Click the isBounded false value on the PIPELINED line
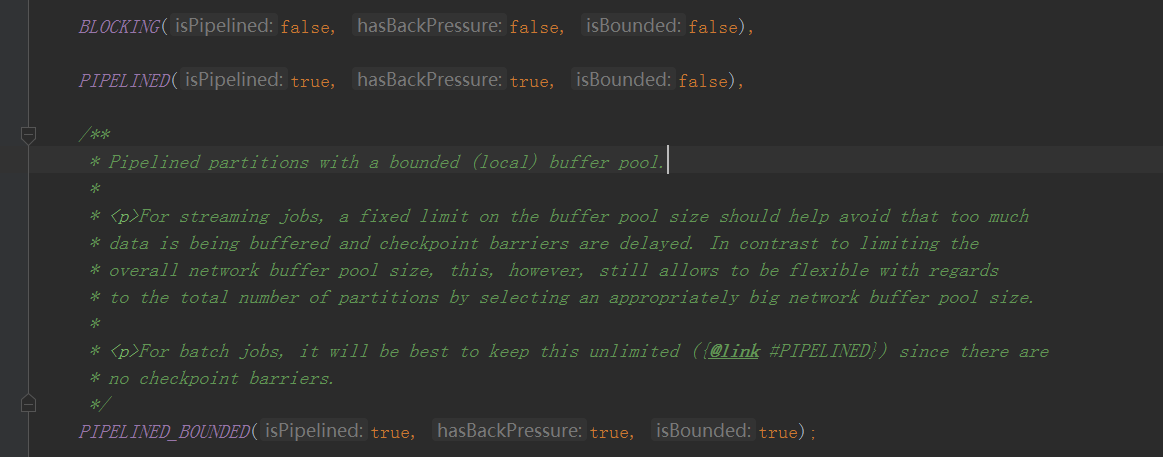 (x=702, y=82)
